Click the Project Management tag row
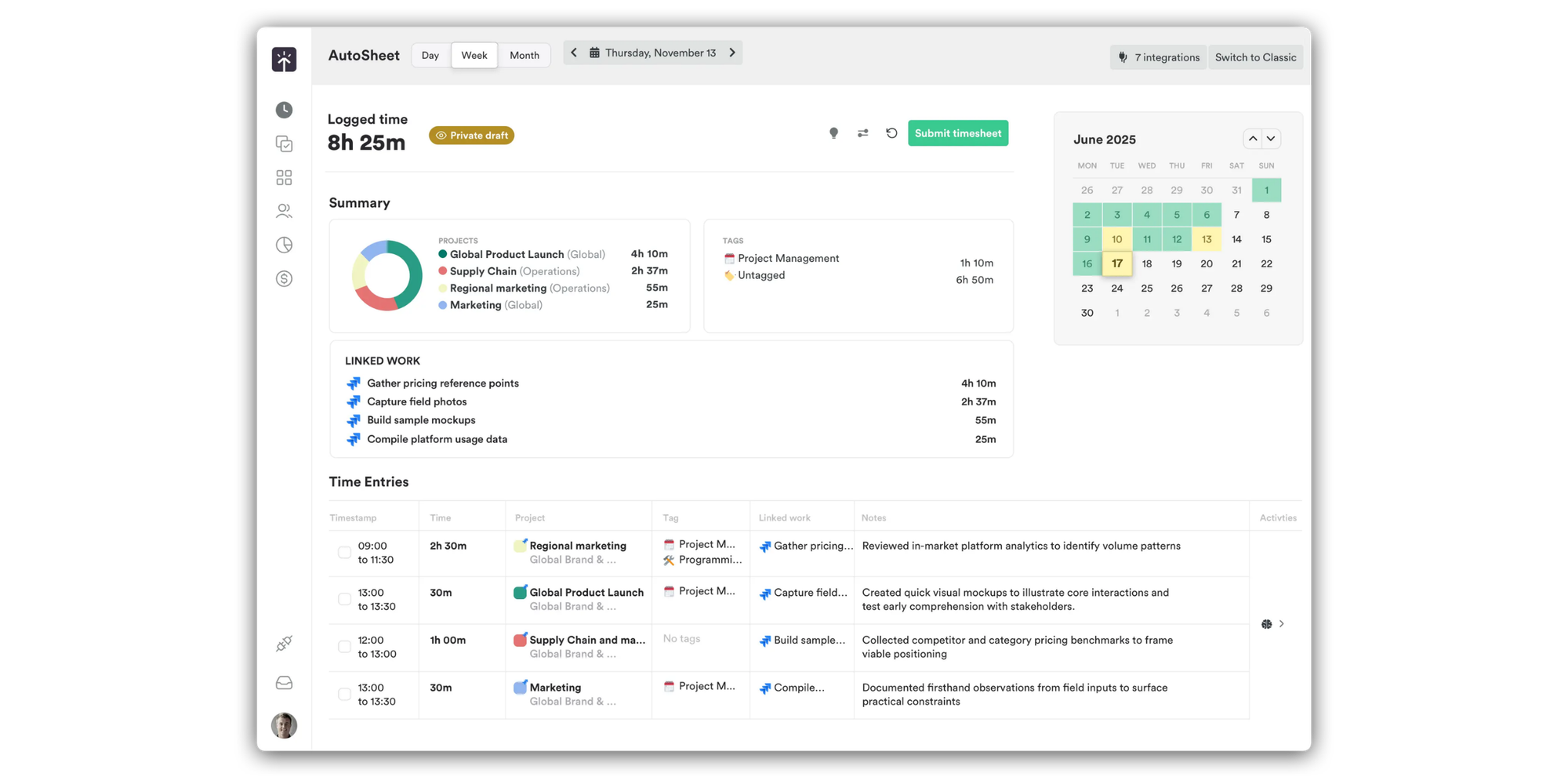Viewport: 1568px width, 784px height. tap(858, 259)
